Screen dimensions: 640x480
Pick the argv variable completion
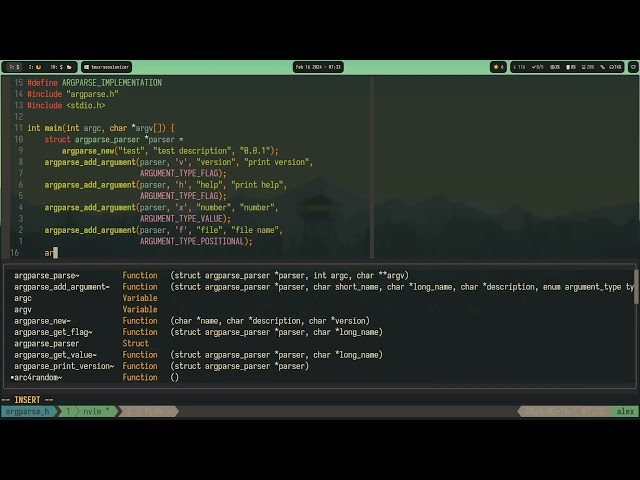tap(23, 309)
